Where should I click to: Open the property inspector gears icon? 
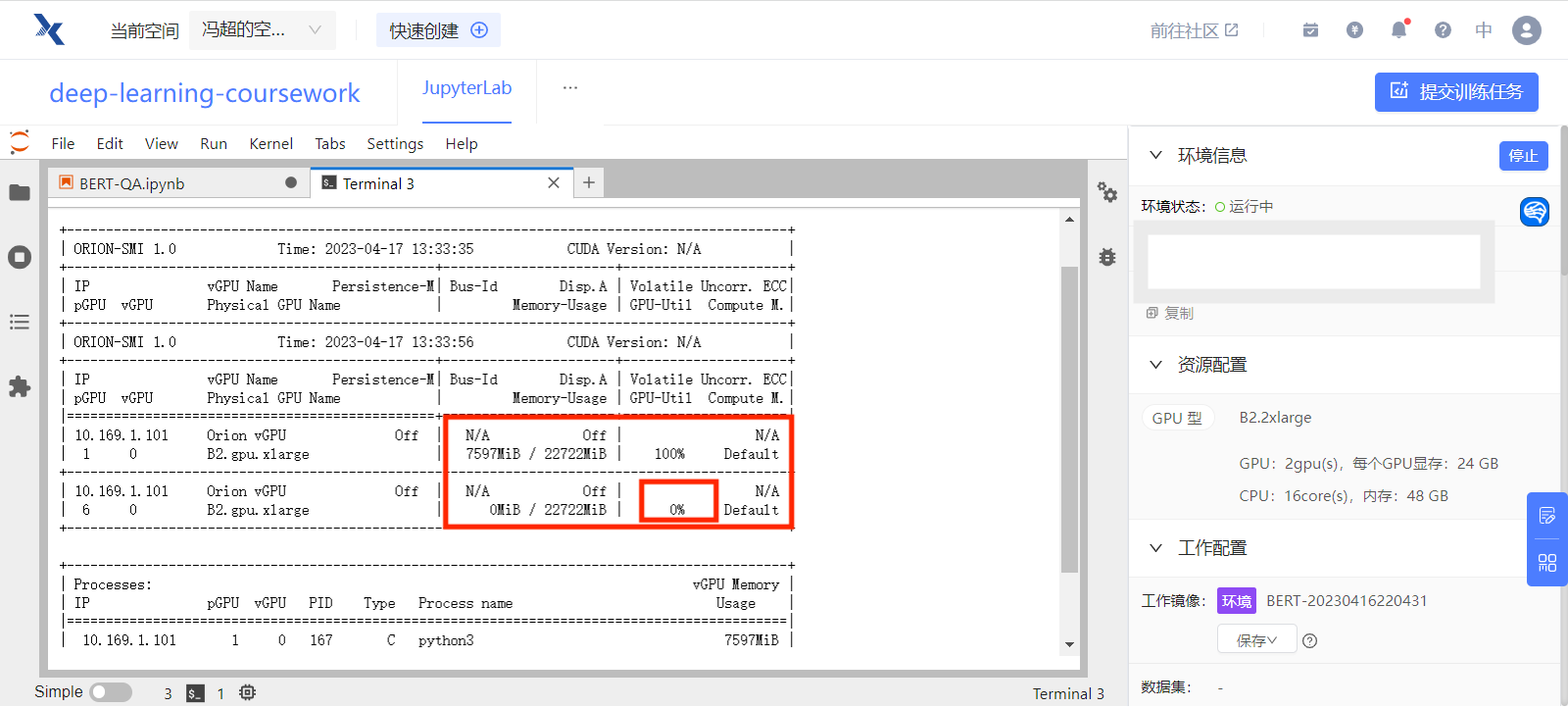[1107, 193]
